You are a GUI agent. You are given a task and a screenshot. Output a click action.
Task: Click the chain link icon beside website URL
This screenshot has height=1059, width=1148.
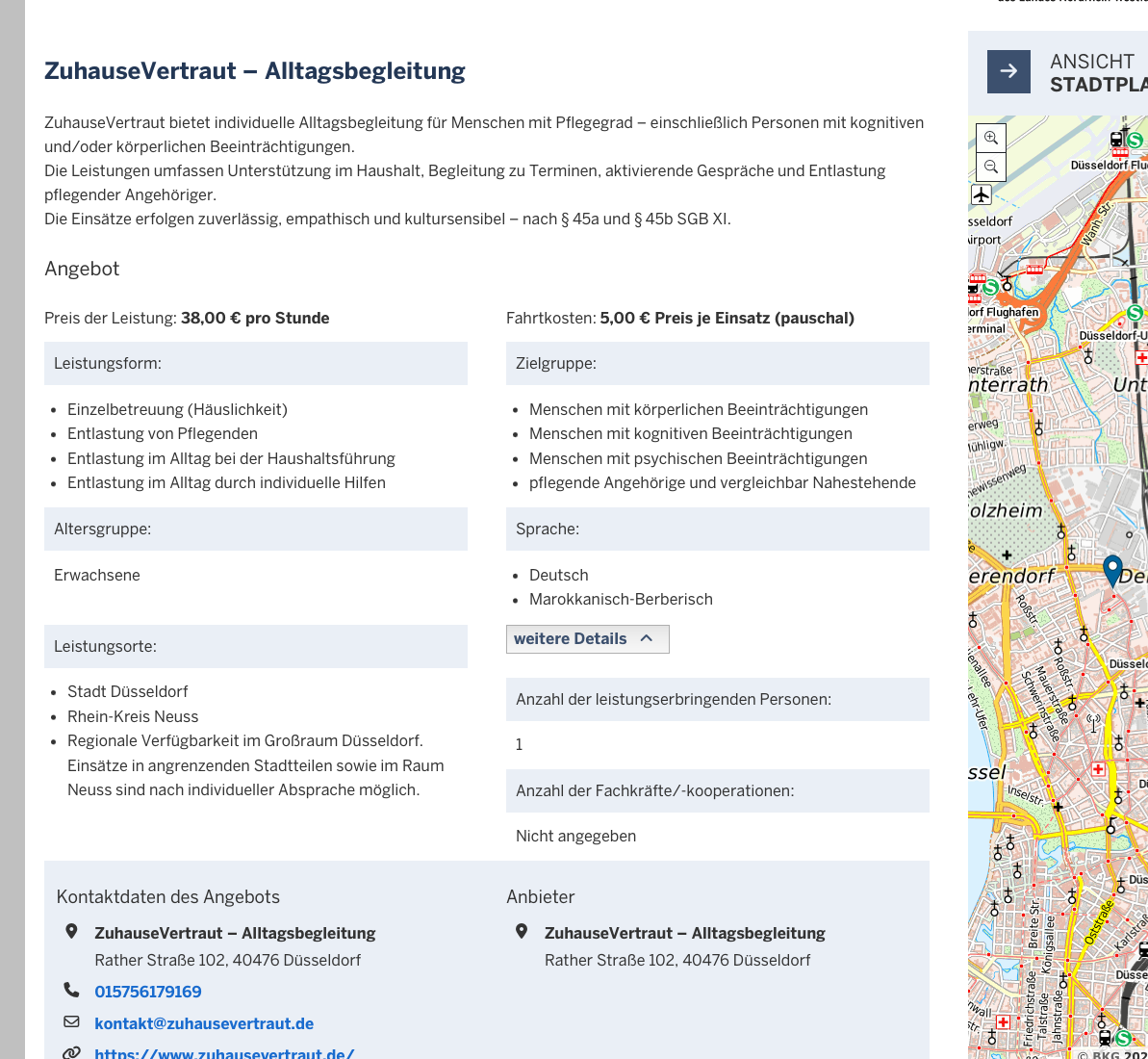(71, 1052)
